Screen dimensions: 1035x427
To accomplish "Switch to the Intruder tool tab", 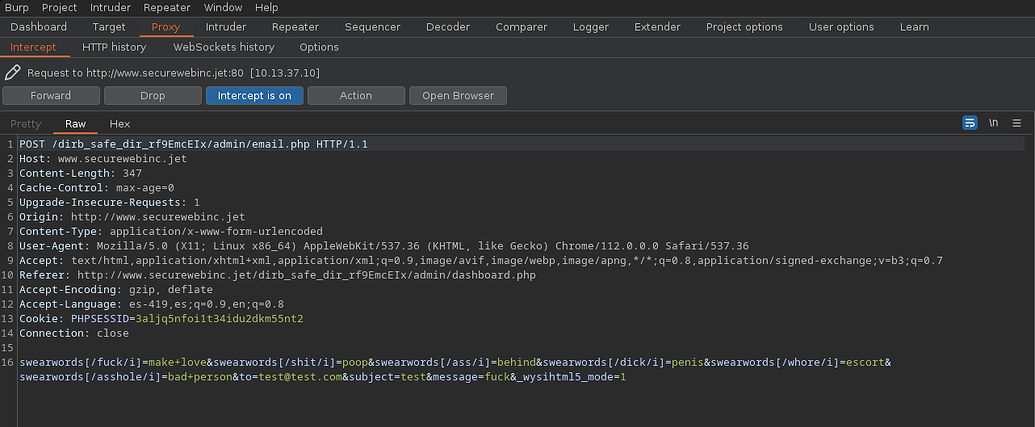I will coord(225,27).
